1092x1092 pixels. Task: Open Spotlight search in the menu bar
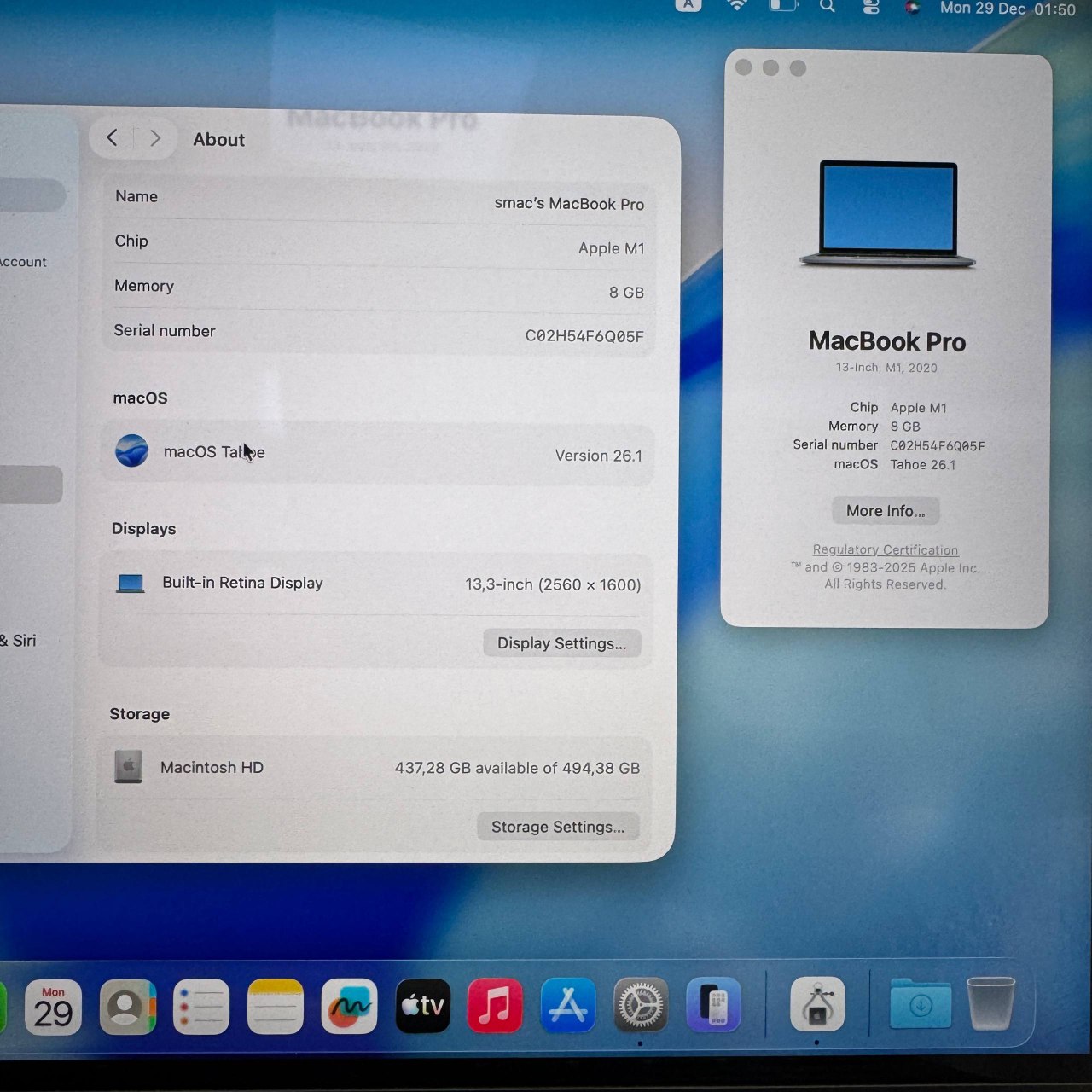(x=826, y=7)
